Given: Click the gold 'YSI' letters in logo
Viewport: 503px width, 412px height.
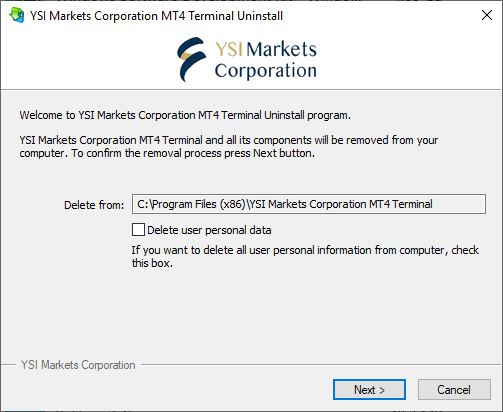Looking at the screenshot, I should (229, 49).
